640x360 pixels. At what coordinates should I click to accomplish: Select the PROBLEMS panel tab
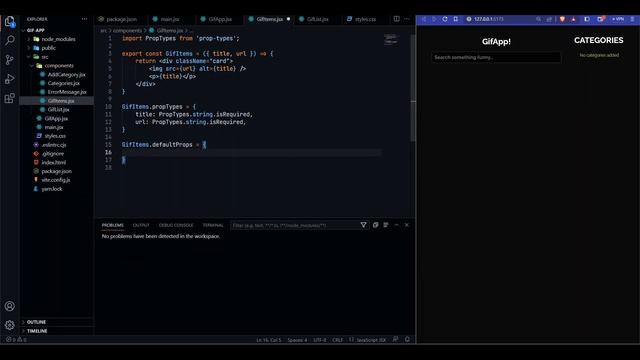tap(113, 225)
